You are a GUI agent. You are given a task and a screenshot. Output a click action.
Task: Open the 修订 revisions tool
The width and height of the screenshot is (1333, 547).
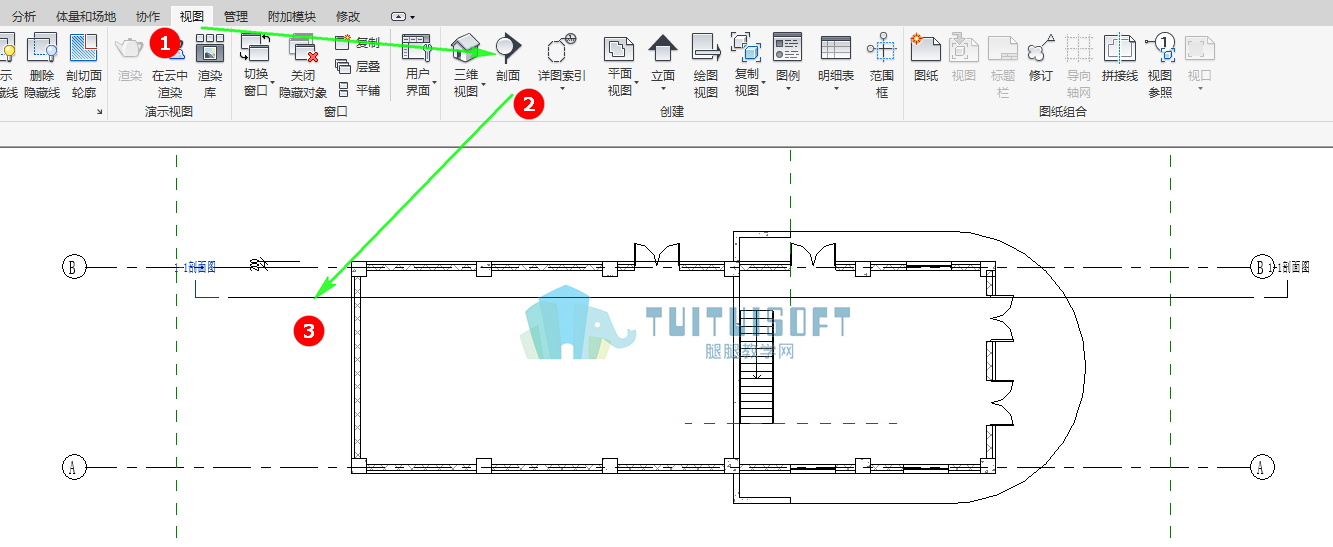[1041, 57]
